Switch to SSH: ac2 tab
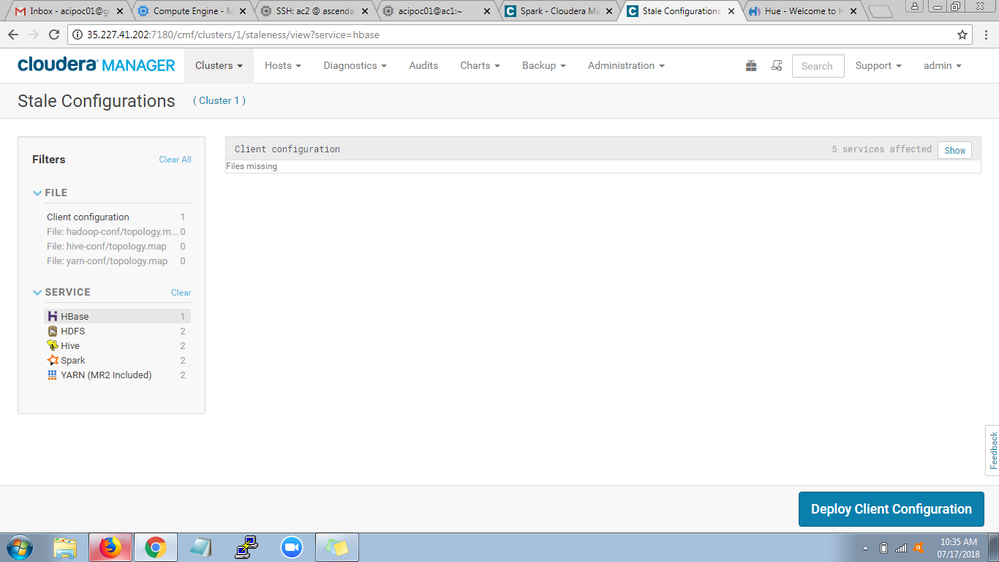Screen dimensions: 999x562 [x=315, y=11]
